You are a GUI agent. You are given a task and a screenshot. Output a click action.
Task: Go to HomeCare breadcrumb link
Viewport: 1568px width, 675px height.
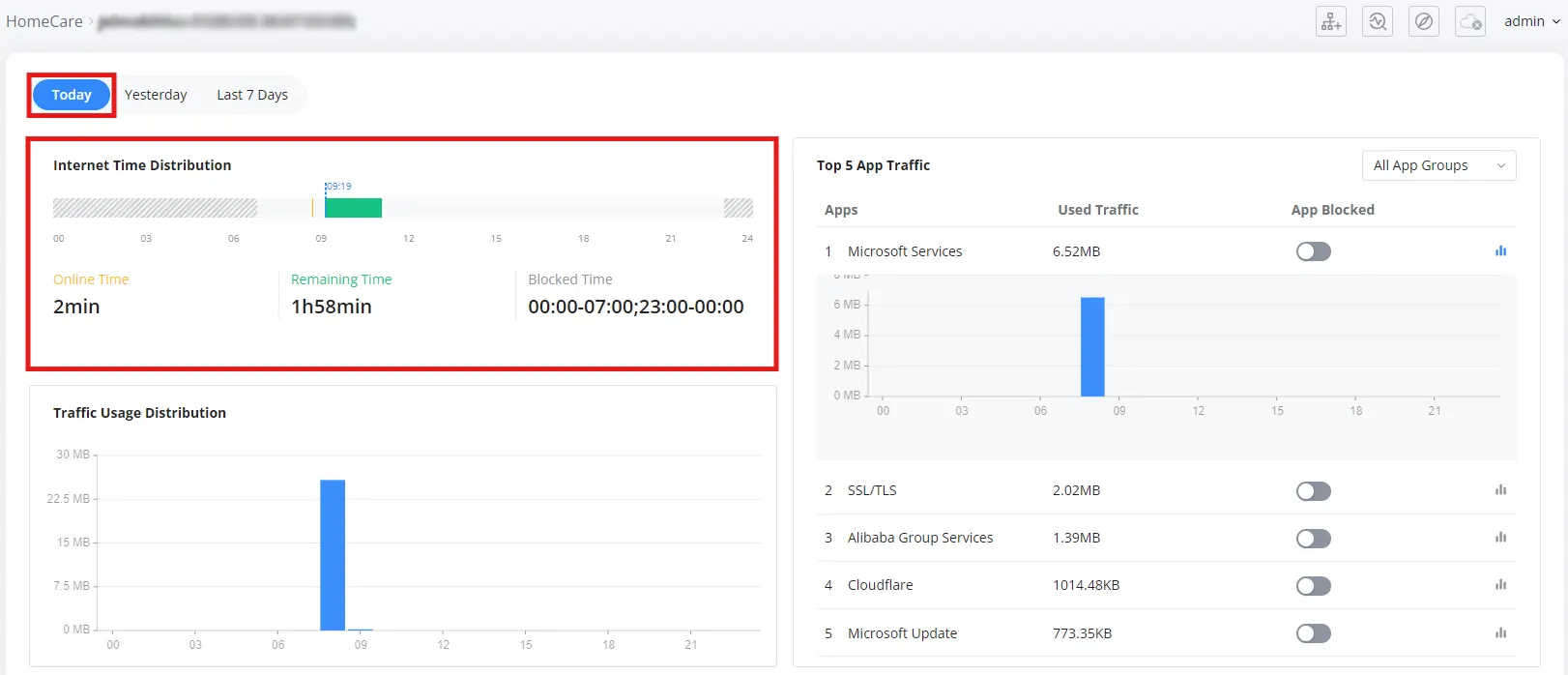[x=44, y=21]
